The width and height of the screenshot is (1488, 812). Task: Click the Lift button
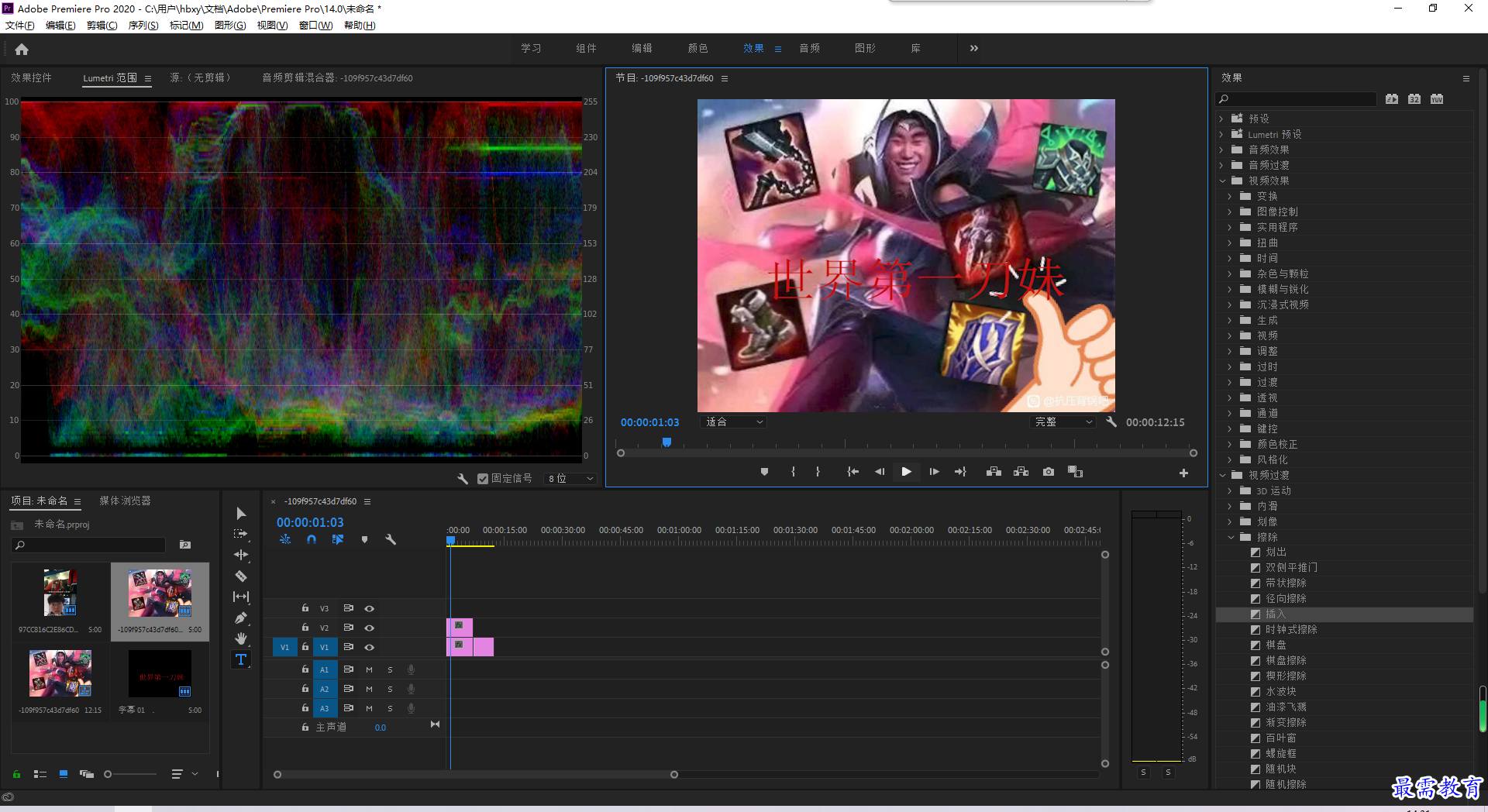994,472
